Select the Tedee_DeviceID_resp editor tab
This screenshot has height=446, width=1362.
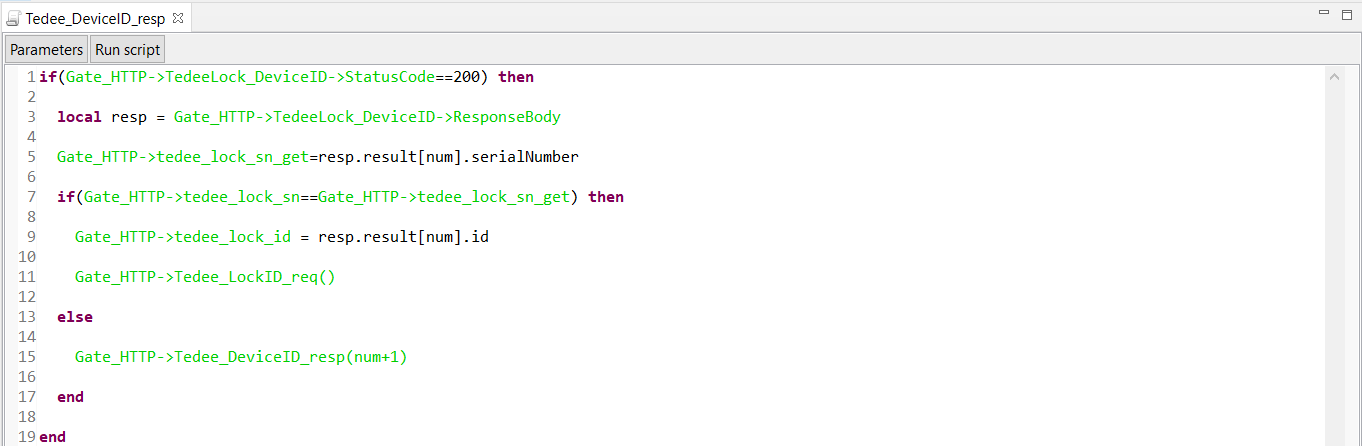coord(96,18)
